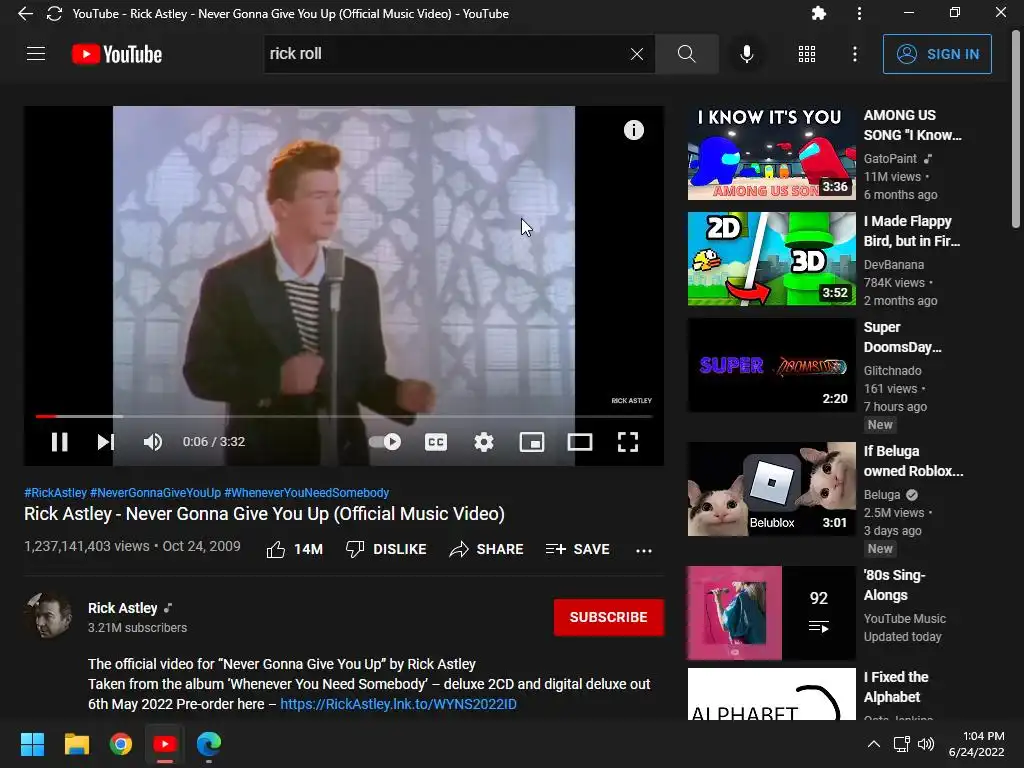Click the page vertical scrollbar

[1016, 131]
